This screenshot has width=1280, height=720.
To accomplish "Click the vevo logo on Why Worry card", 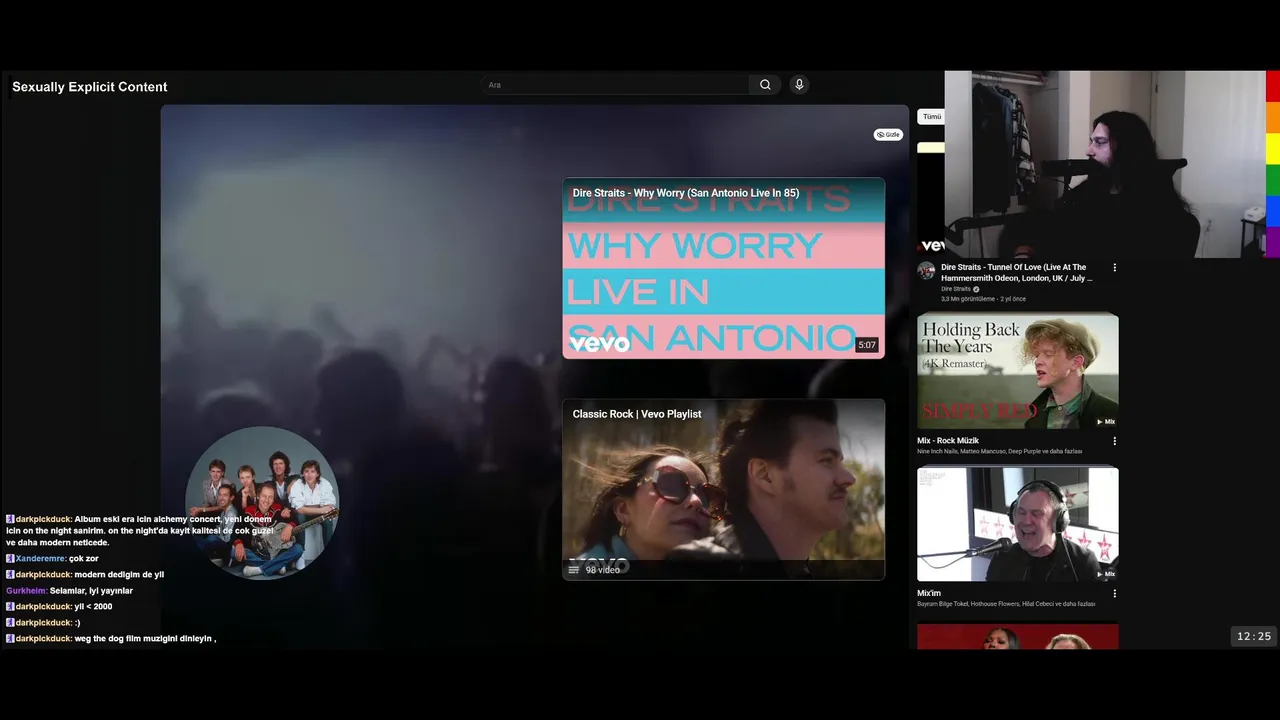I will (x=599, y=344).
